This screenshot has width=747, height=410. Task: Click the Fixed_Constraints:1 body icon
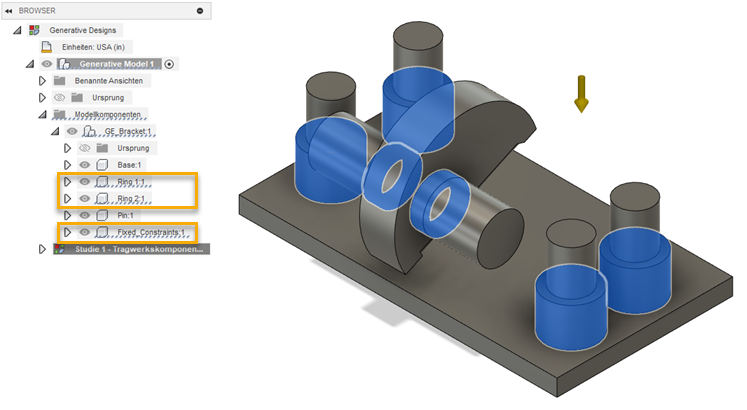[x=102, y=232]
